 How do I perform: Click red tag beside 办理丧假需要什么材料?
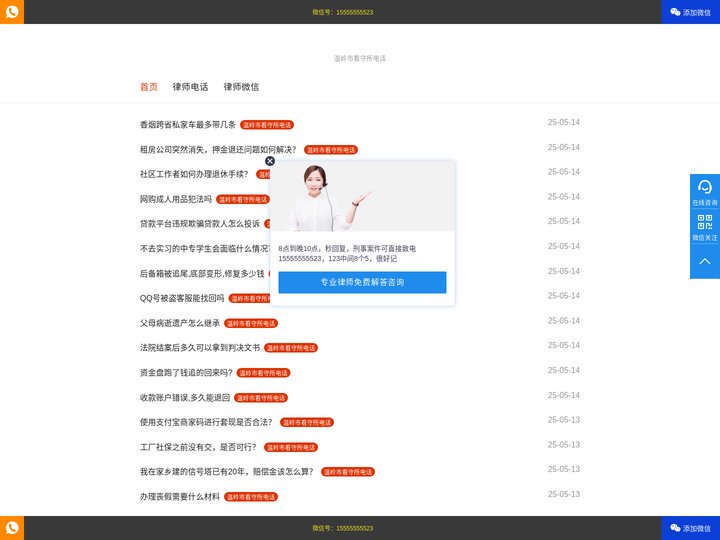pyautogui.click(x=251, y=497)
